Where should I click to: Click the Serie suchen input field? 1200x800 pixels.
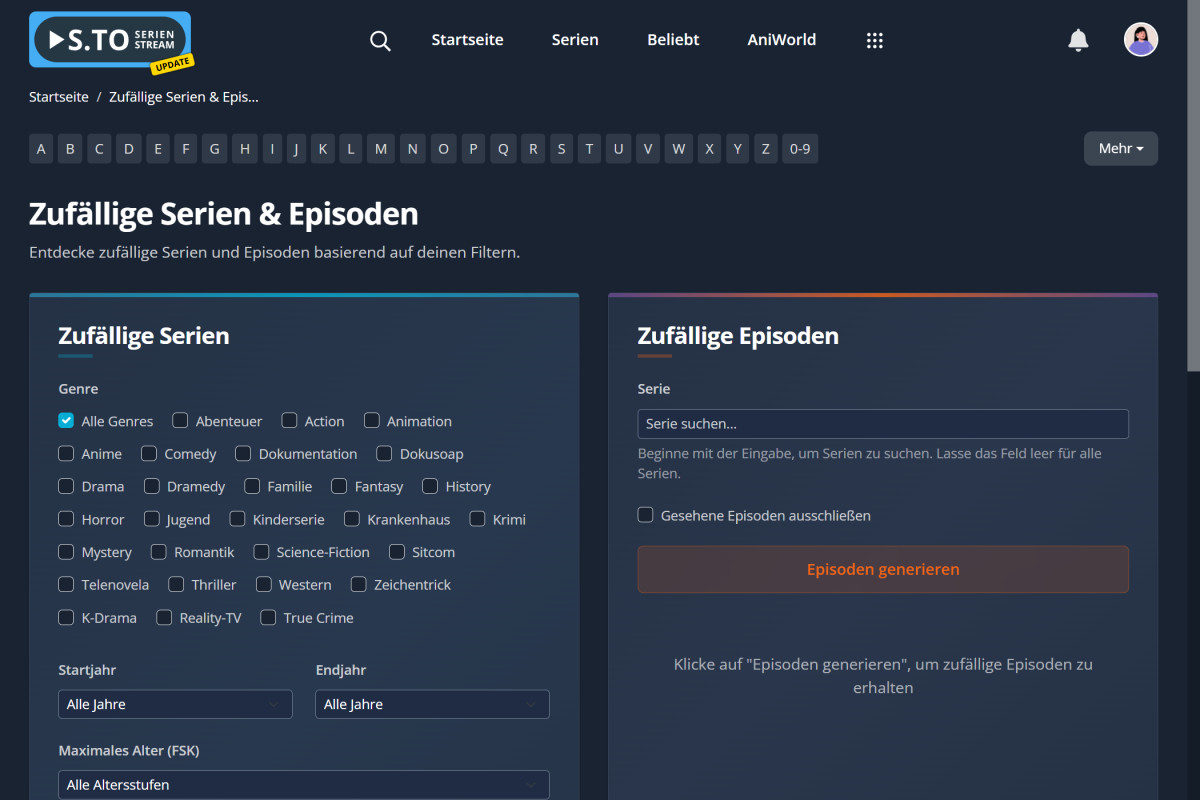[x=883, y=423]
